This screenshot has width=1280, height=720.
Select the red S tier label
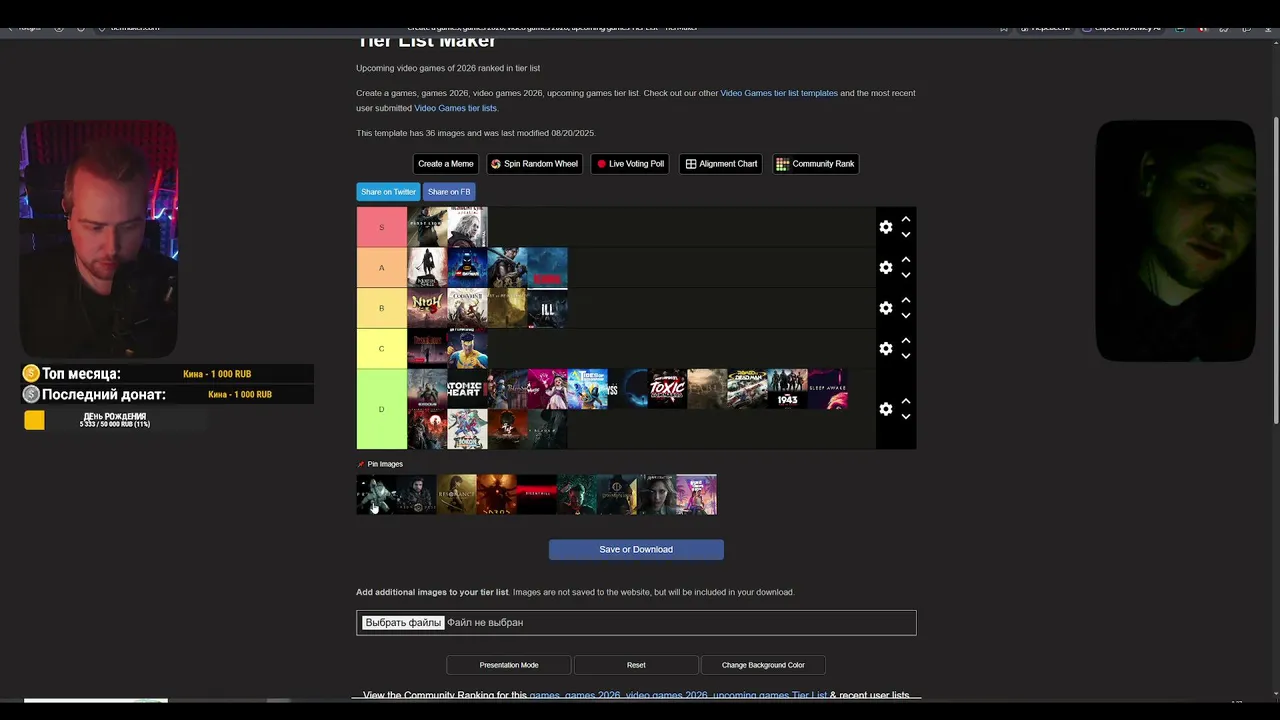pyautogui.click(x=382, y=227)
